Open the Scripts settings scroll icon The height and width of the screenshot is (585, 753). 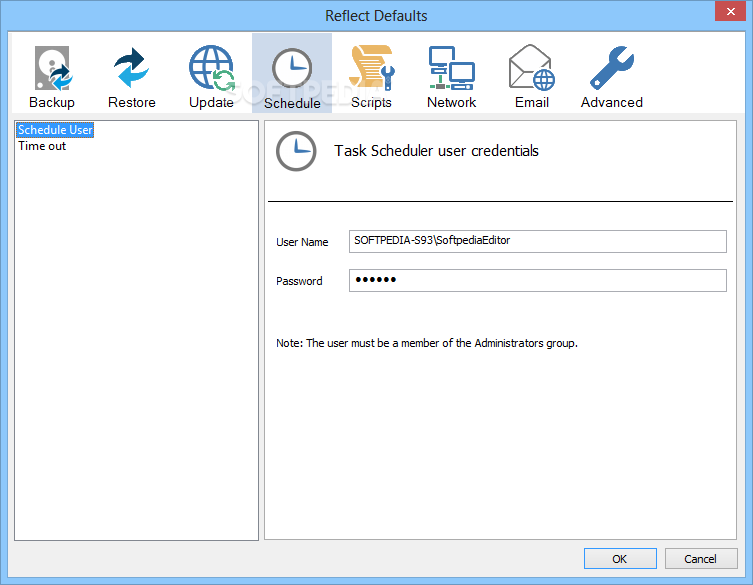pos(372,68)
